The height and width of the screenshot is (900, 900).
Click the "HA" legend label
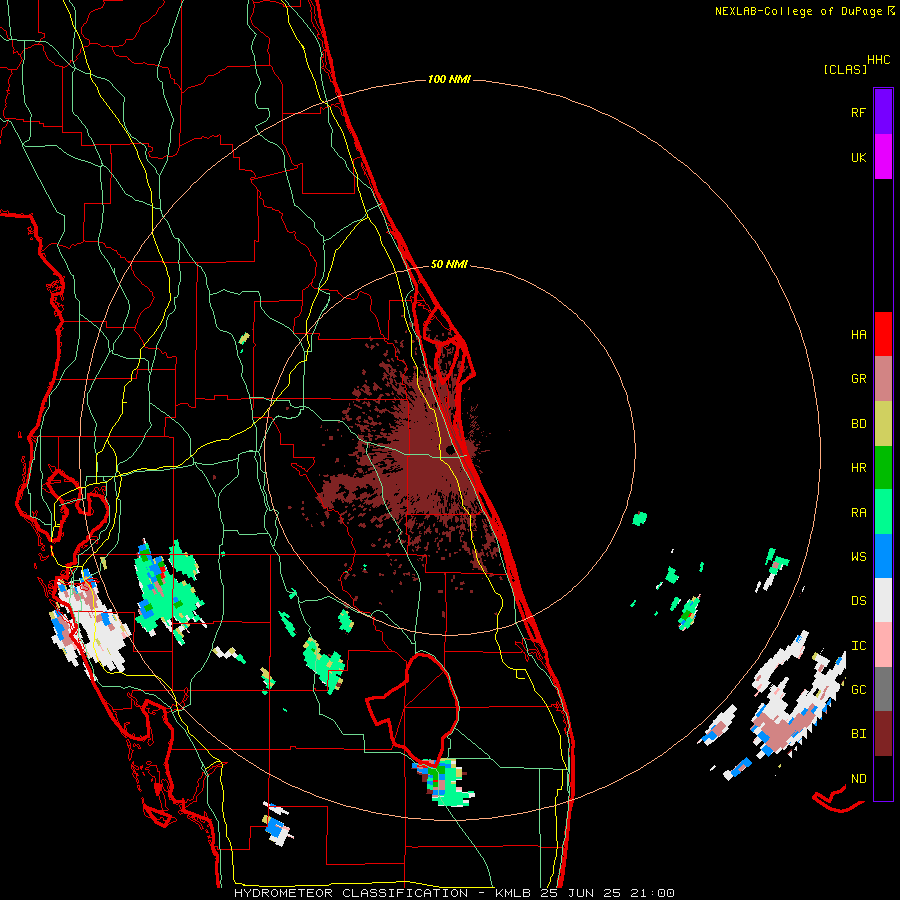point(859,335)
